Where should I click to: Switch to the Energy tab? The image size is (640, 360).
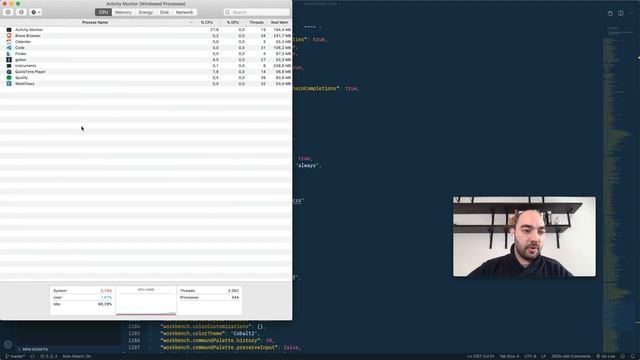click(145, 12)
